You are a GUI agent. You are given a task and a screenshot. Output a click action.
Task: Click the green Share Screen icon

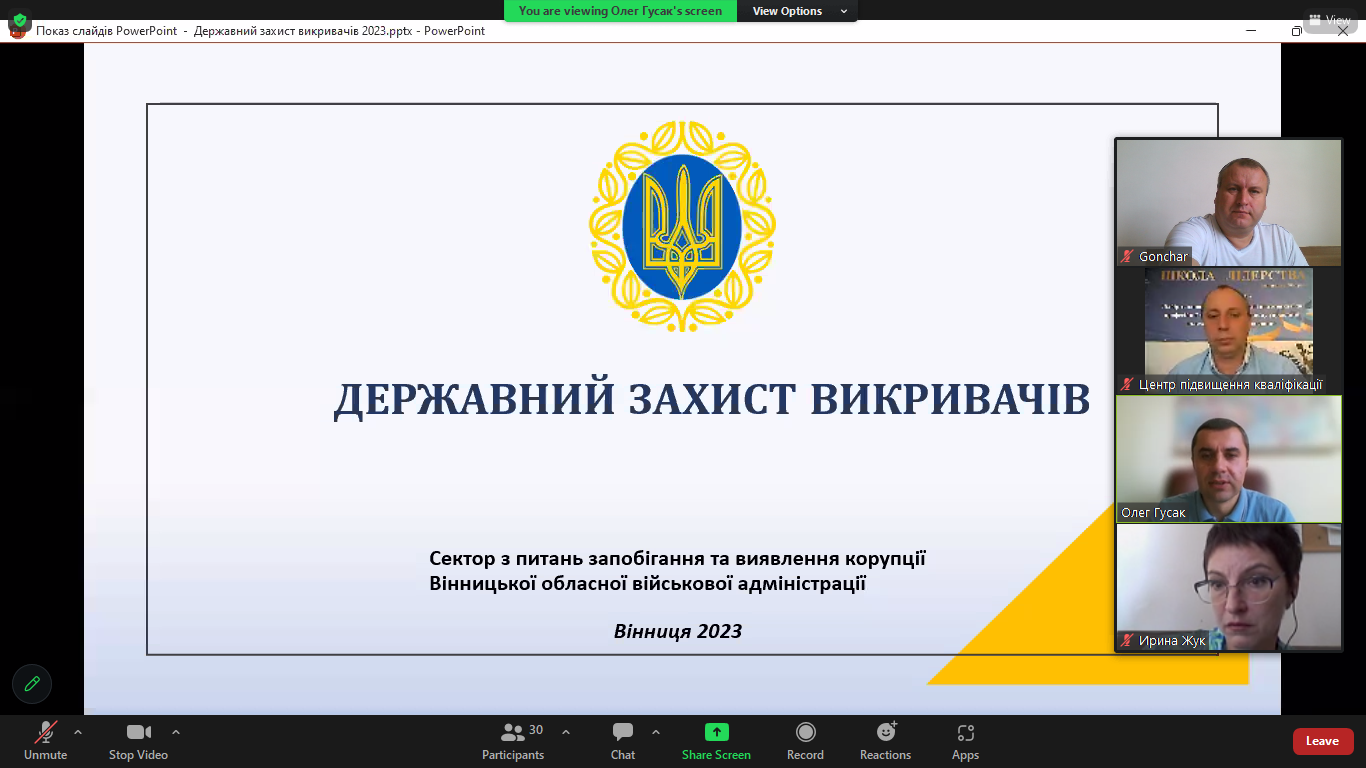tap(716, 732)
